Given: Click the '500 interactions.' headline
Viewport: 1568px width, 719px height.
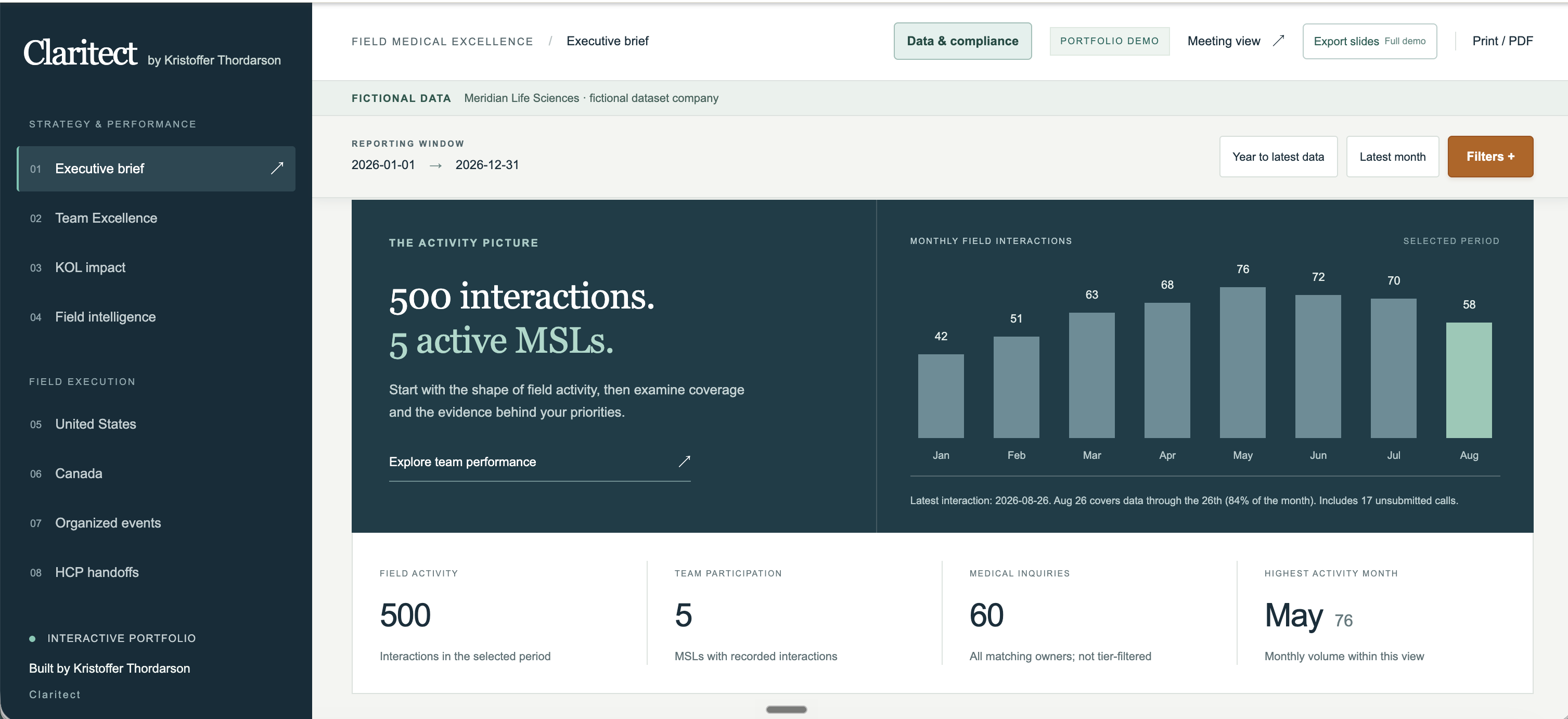Looking at the screenshot, I should point(522,297).
